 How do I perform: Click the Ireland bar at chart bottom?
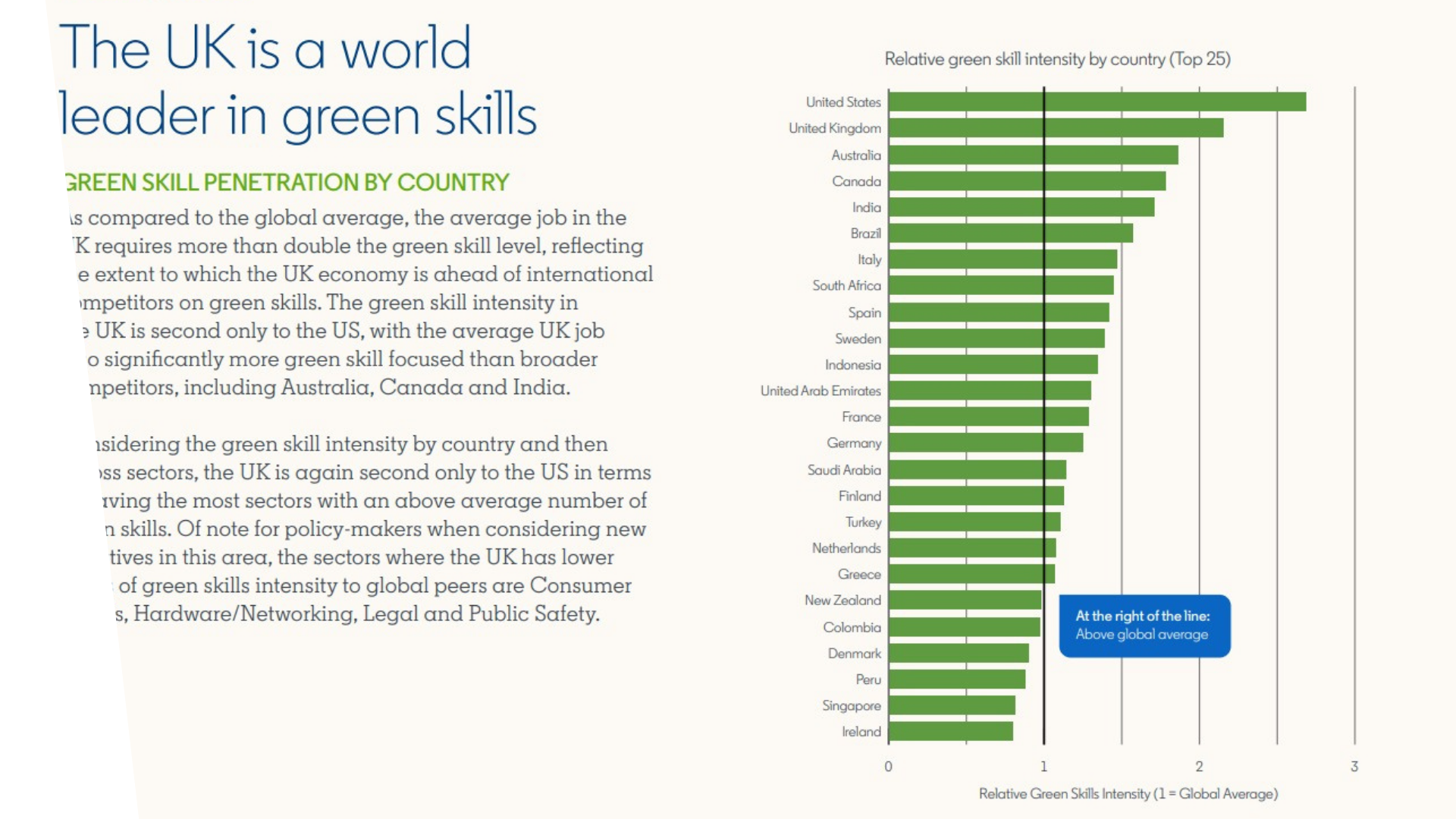[950, 731]
